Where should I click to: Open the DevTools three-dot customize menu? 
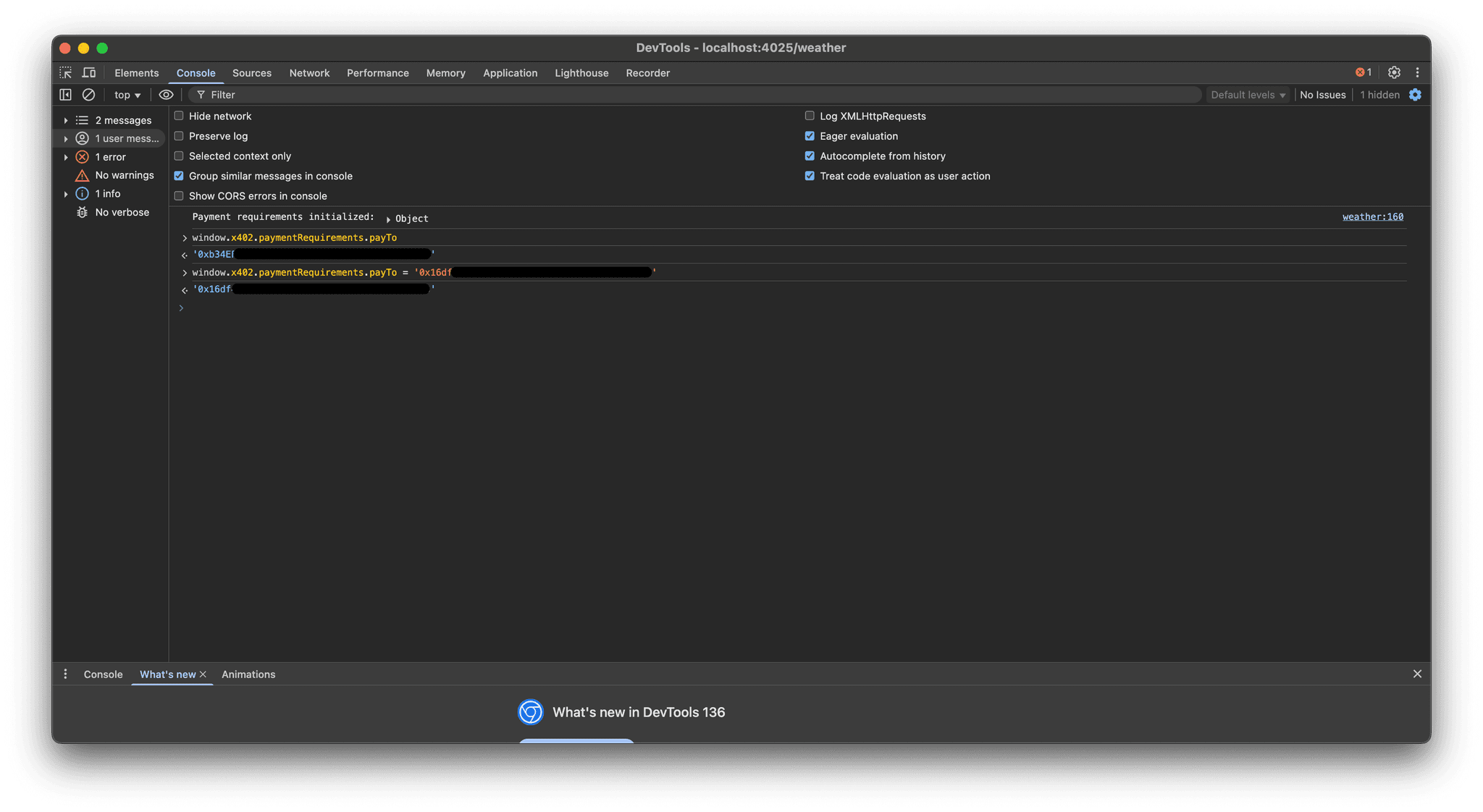pyautogui.click(x=1417, y=72)
